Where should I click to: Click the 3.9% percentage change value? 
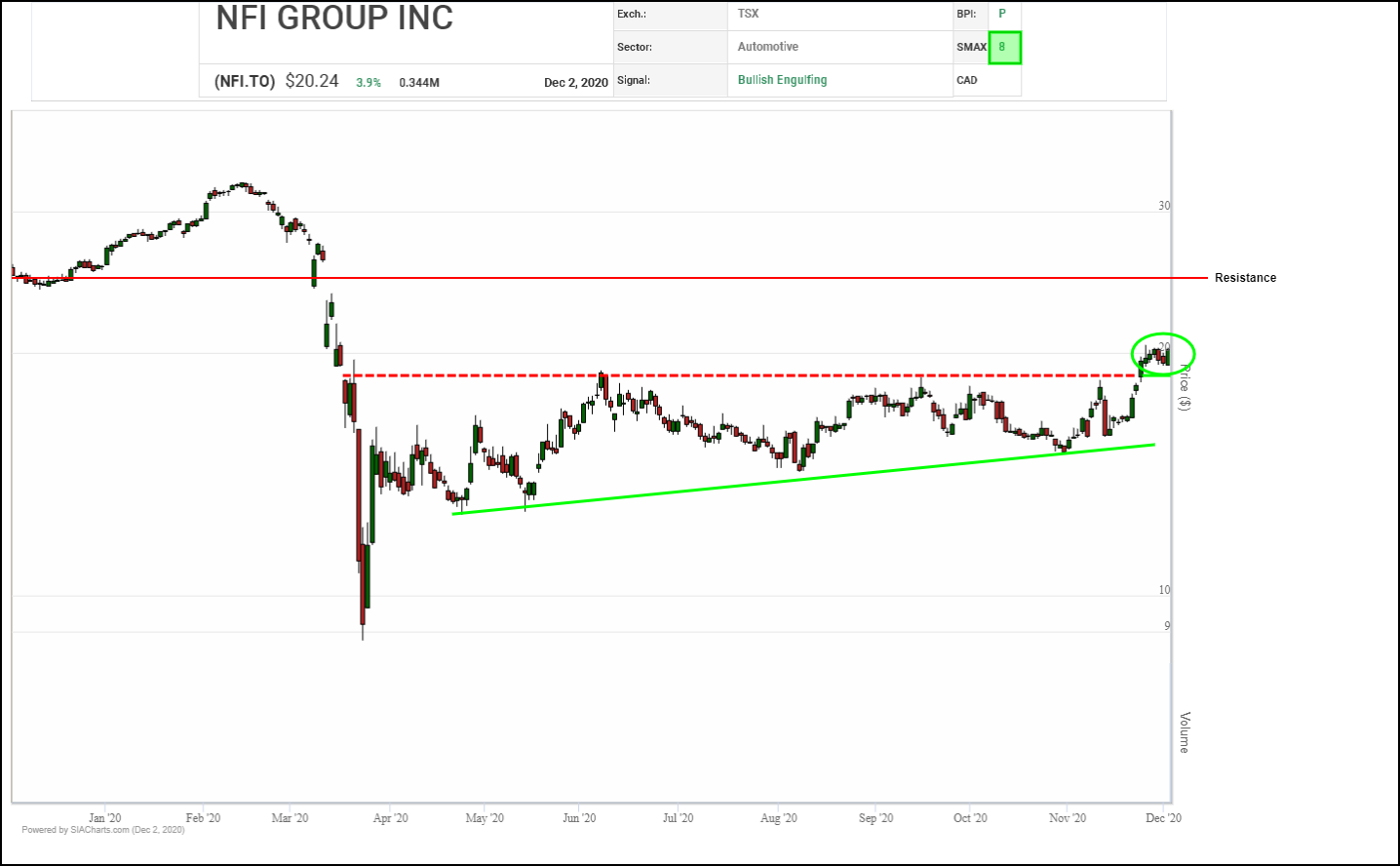pyautogui.click(x=369, y=83)
